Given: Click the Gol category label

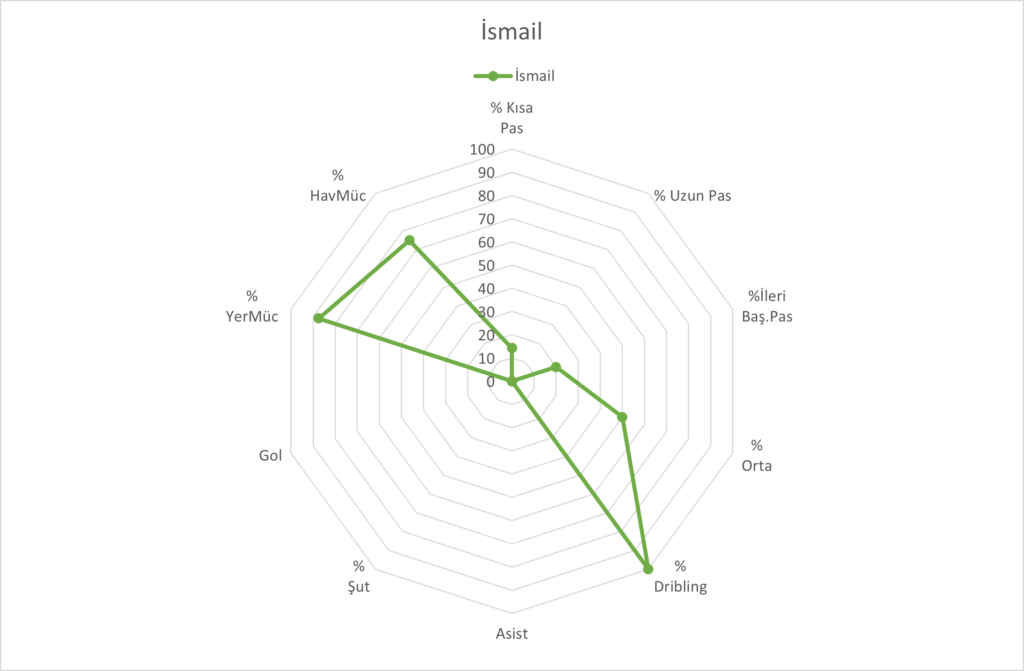Looking at the screenshot, I should click(x=270, y=455).
